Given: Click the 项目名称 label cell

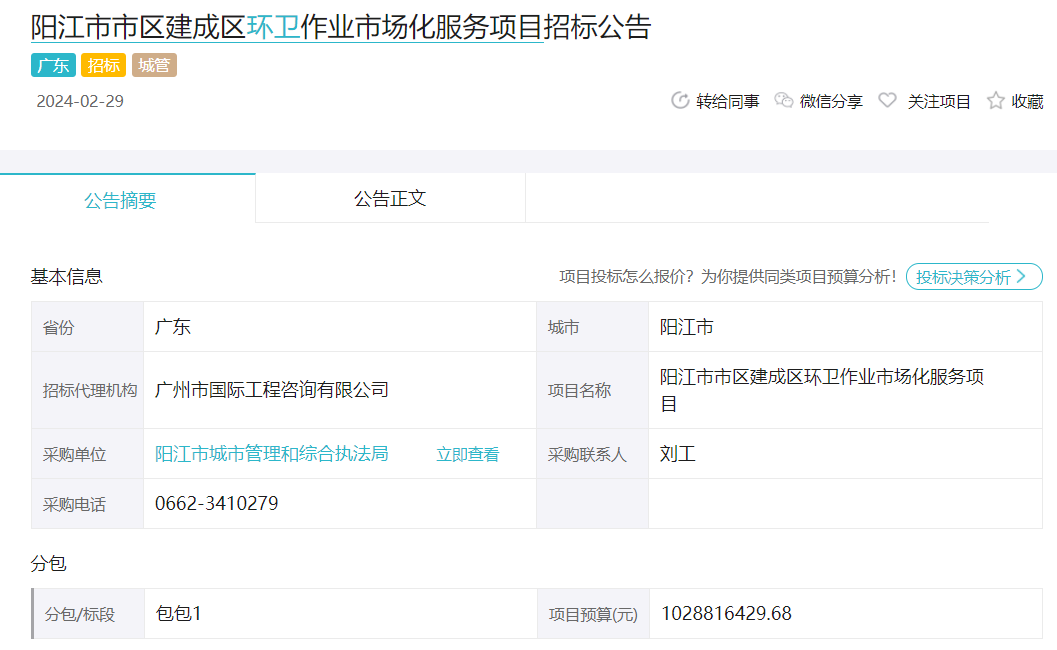Looking at the screenshot, I should pyautogui.click(x=593, y=390).
